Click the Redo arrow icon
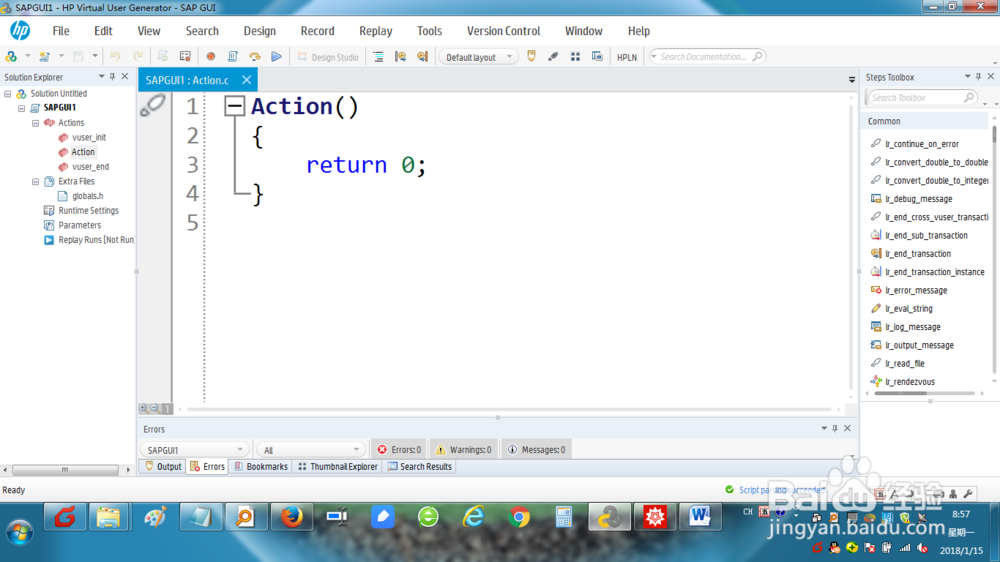The image size is (1000, 562). tap(138, 57)
